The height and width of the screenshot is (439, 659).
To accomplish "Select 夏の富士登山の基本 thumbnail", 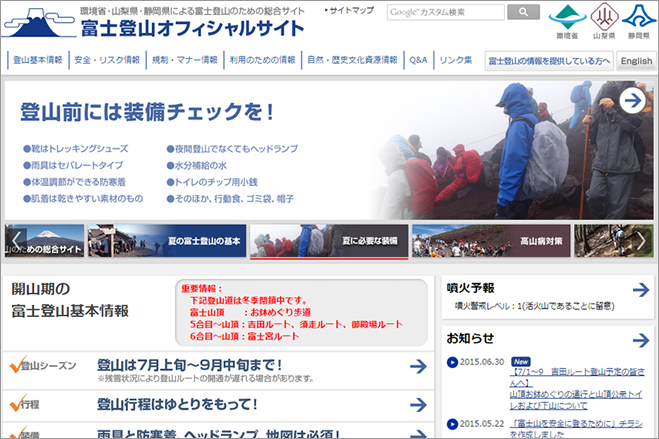I will pos(167,241).
